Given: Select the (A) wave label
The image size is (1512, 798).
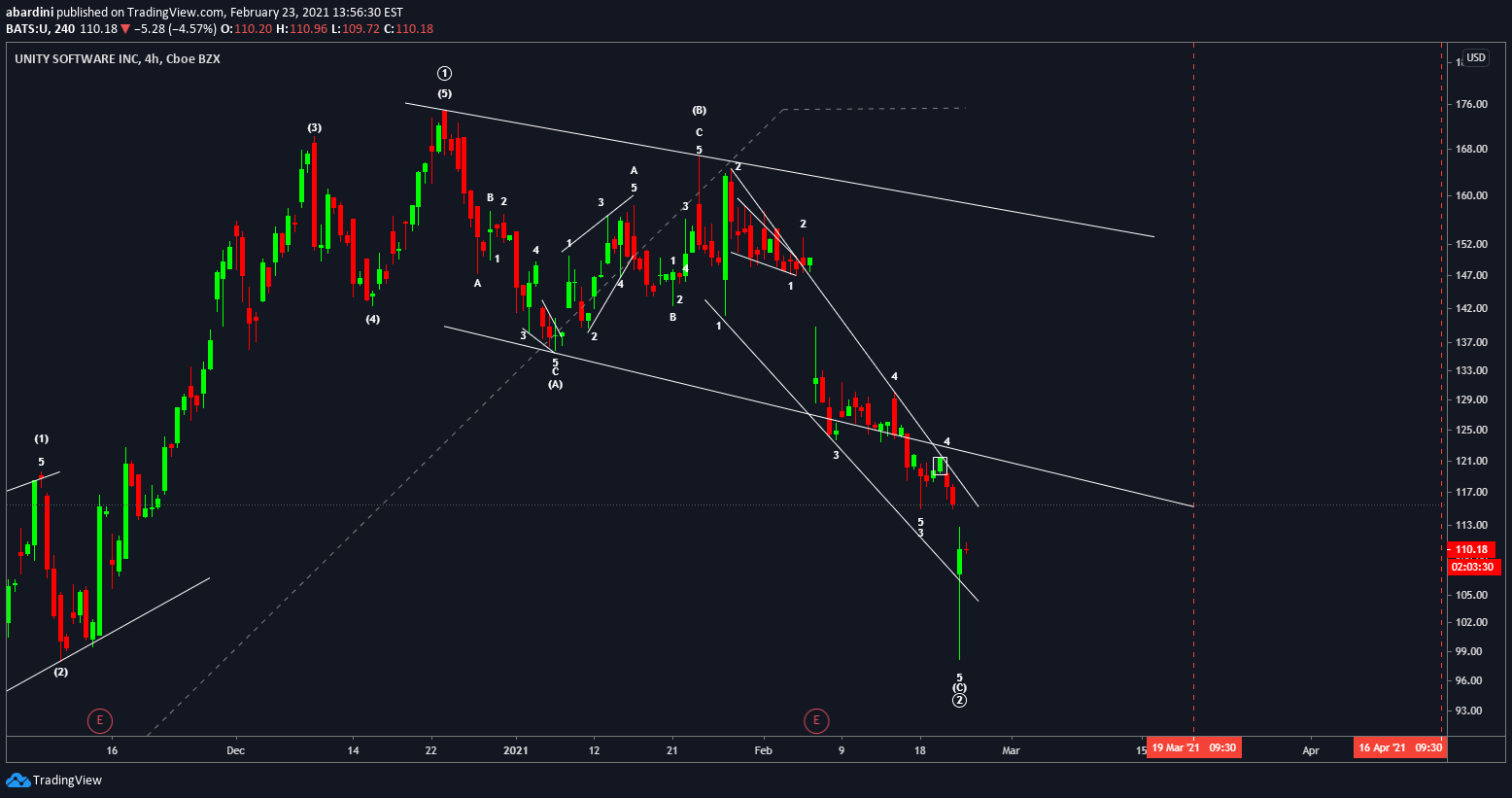Looking at the screenshot, I should (555, 385).
